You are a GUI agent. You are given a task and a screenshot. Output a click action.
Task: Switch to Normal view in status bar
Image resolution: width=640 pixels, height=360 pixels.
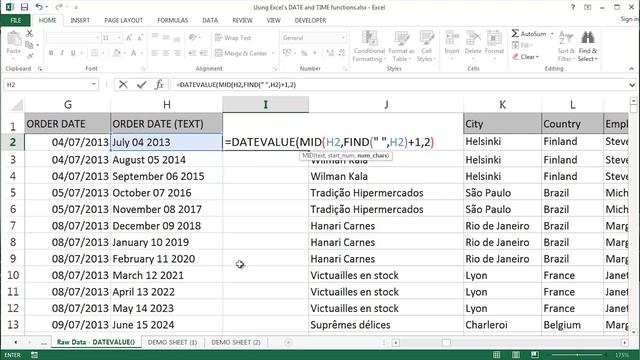(x=497, y=355)
